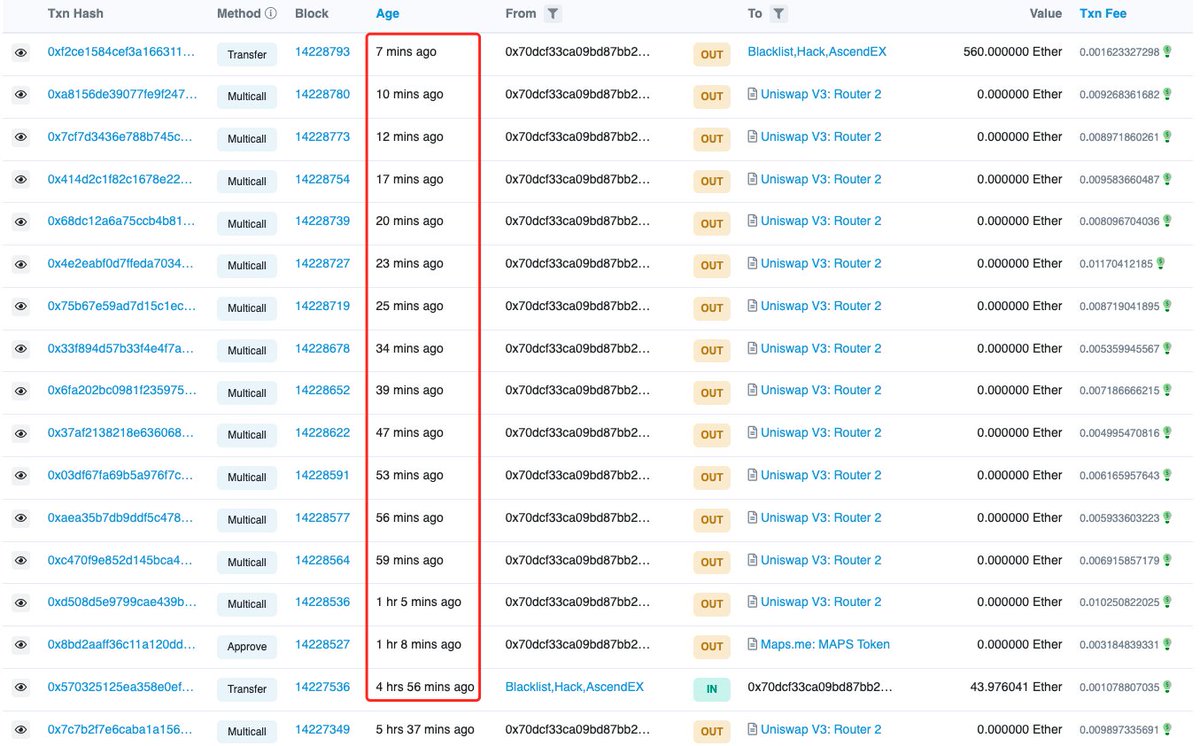The image size is (1200, 746).
Task: Open block 14228678
Action: tap(322, 348)
